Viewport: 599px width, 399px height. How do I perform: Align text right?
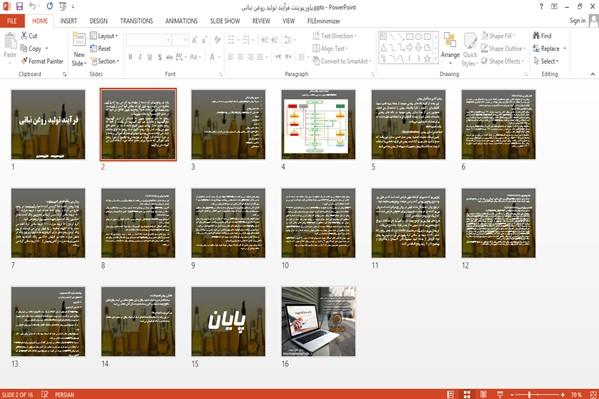pos(251,57)
